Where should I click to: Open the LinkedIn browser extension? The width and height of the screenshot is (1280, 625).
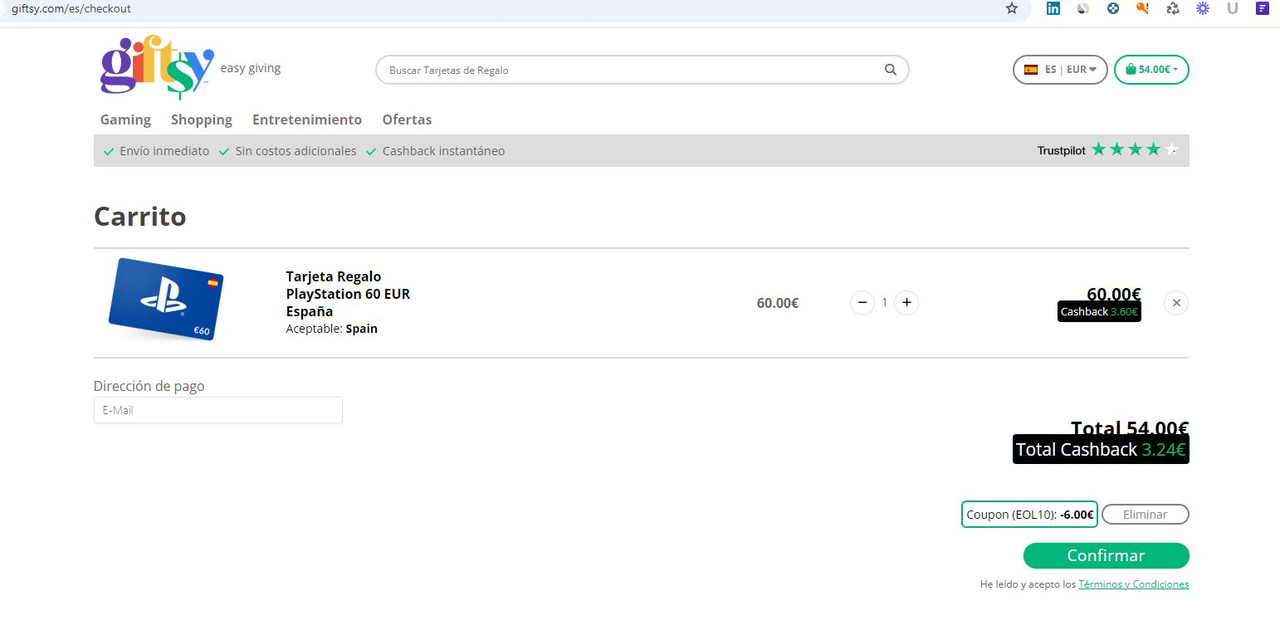1053,8
